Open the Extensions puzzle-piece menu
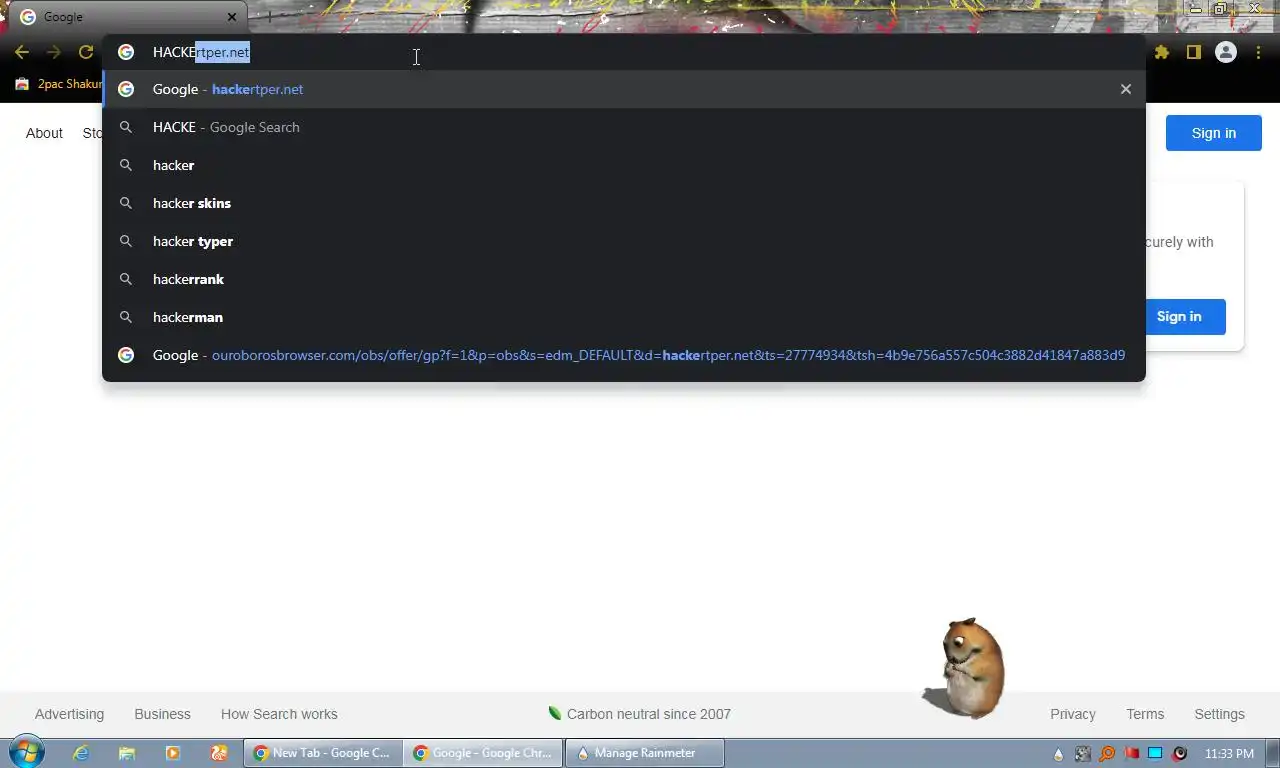1280x768 pixels. [1161, 52]
